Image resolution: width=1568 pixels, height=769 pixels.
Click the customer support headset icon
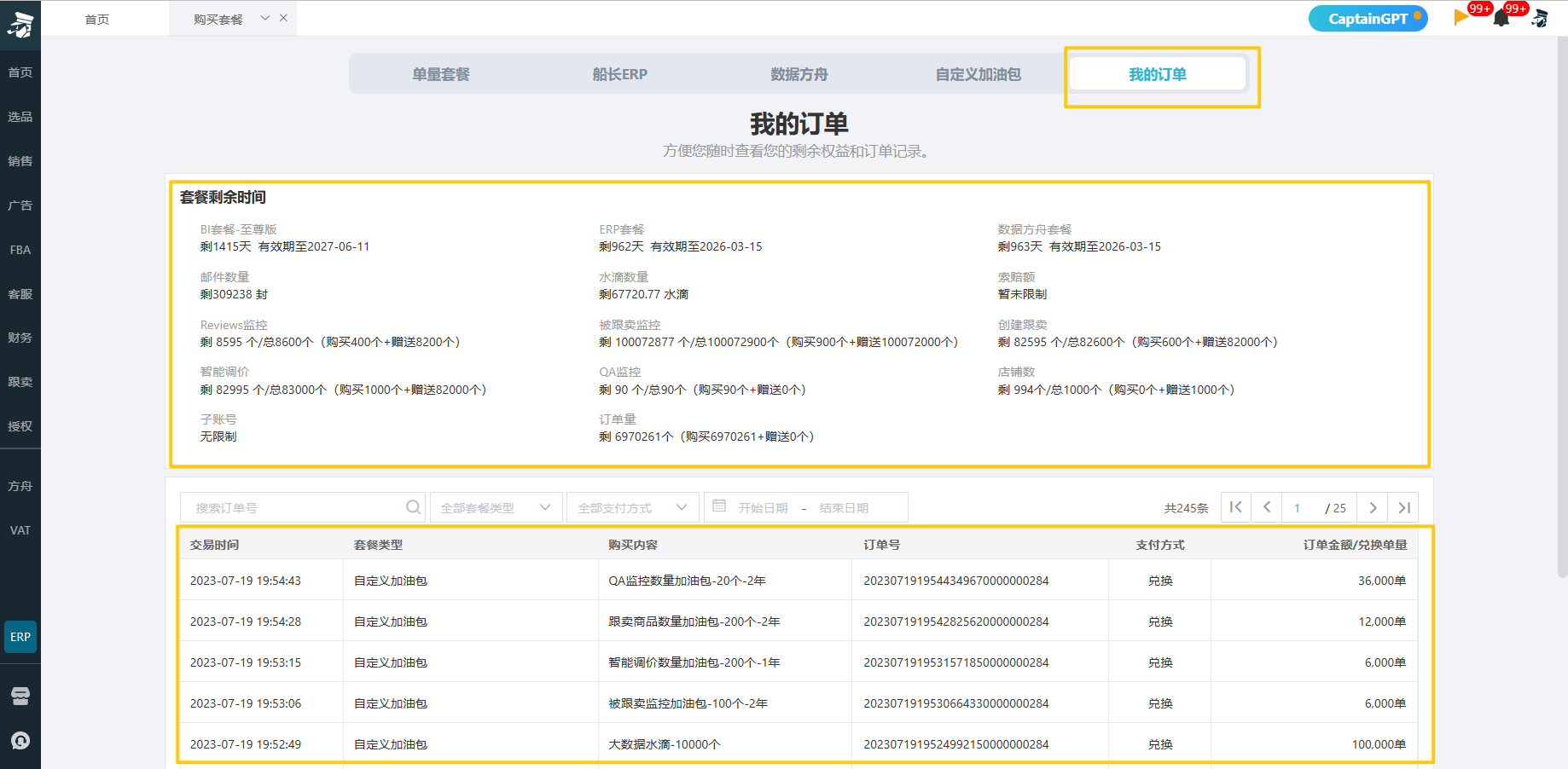point(20,740)
